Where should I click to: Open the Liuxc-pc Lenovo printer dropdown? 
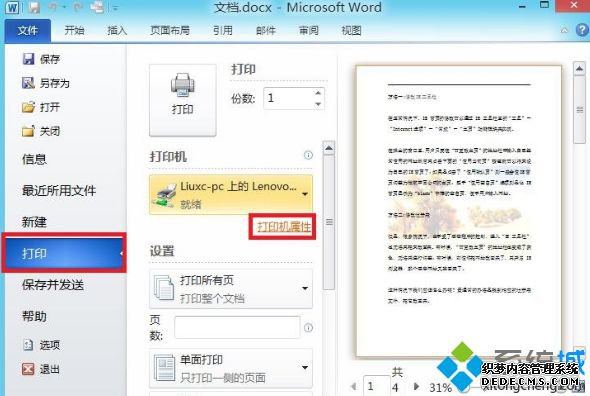point(231,195)
